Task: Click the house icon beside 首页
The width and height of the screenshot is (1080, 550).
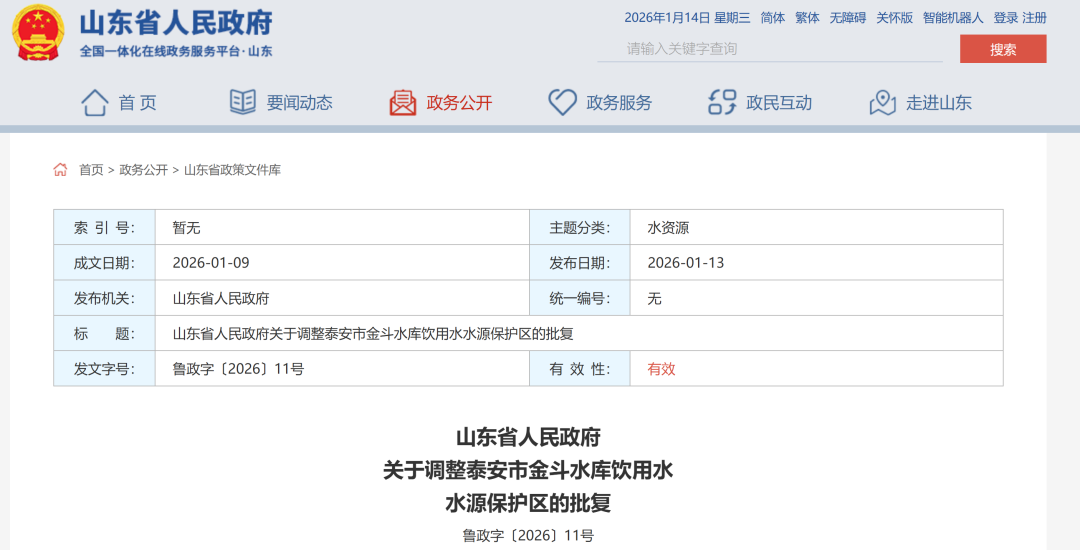Action: click(95, 102)
